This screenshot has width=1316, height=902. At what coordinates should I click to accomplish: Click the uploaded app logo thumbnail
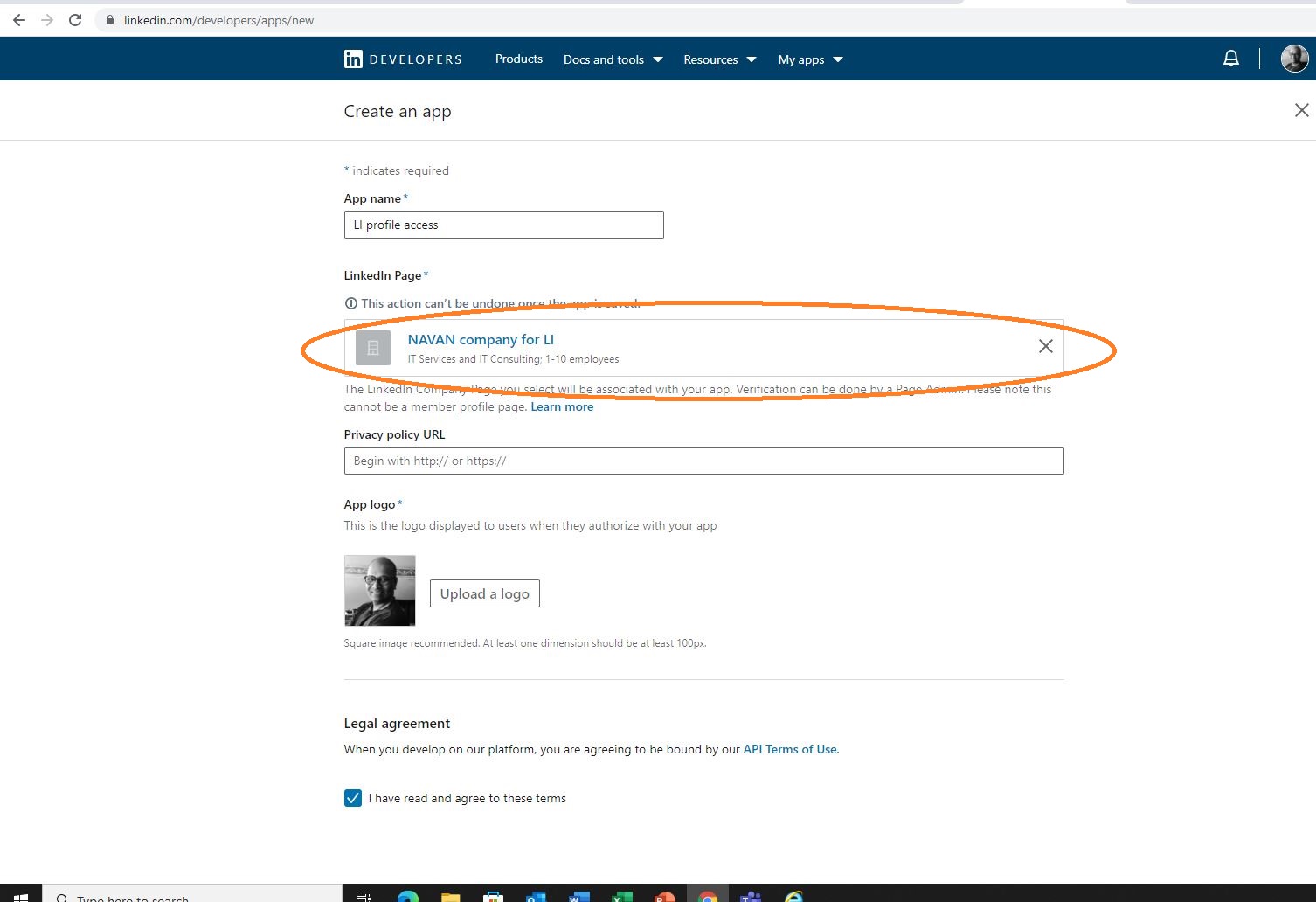pos(379,591)
